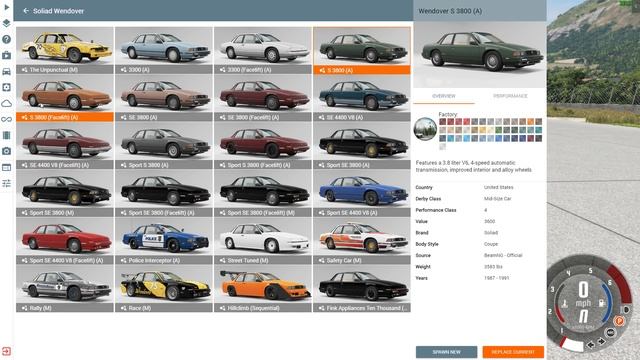Screen dimensions: 640x360
Task: Pick the bright green factory paint swatch
Action: click(498, 130)
